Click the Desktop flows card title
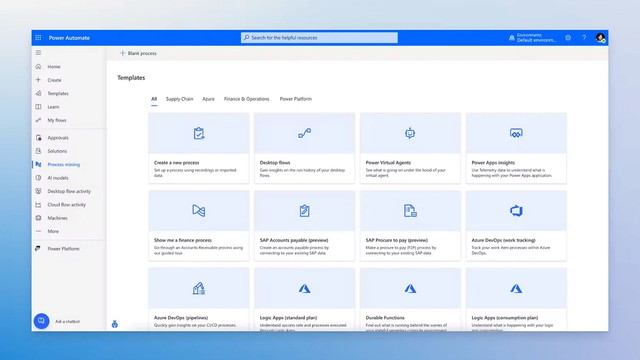This screenshot has width=640, height=360. click(x=275, y=162)
